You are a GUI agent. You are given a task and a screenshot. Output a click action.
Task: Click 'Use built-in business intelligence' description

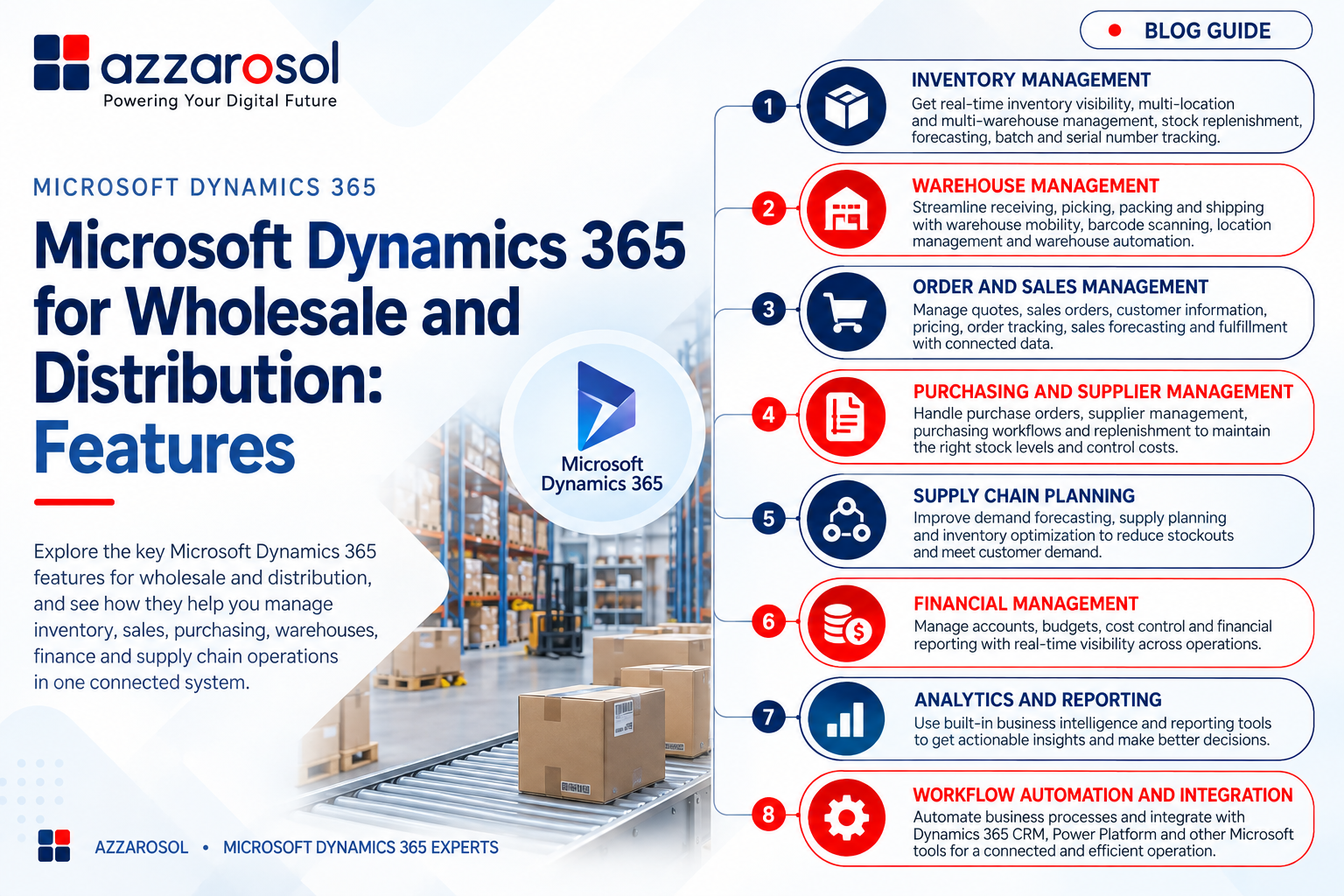pos(1093,731)
